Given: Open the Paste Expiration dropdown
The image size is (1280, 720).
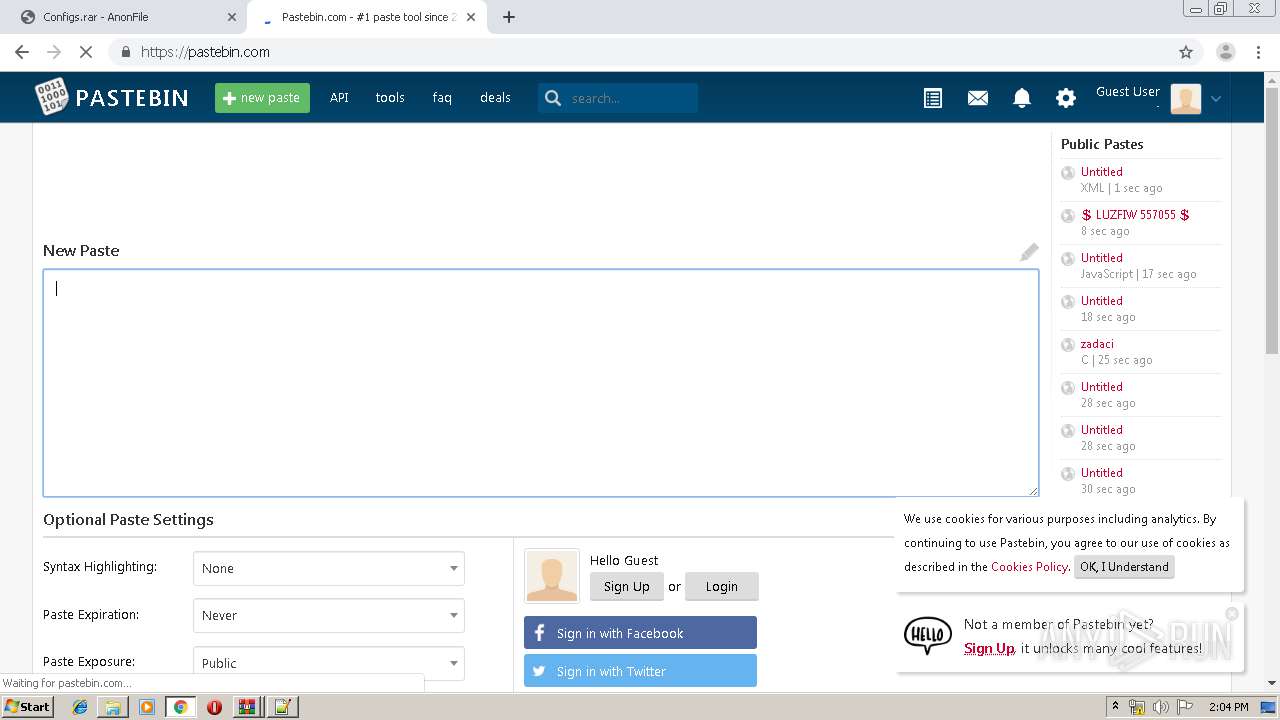Looking at the screenshot, I should [329, 615].
